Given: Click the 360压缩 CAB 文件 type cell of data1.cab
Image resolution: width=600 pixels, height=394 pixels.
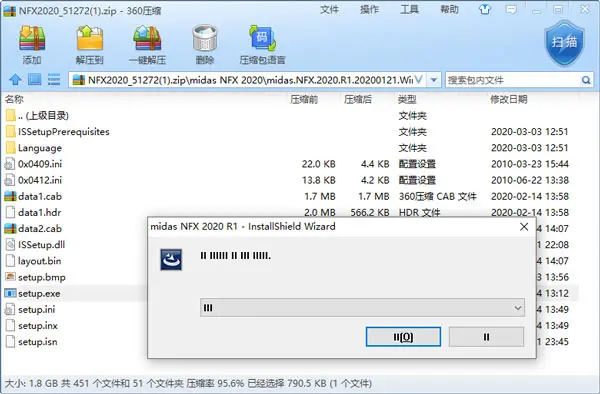Looking at the screenshot, I should pos(437,196).
